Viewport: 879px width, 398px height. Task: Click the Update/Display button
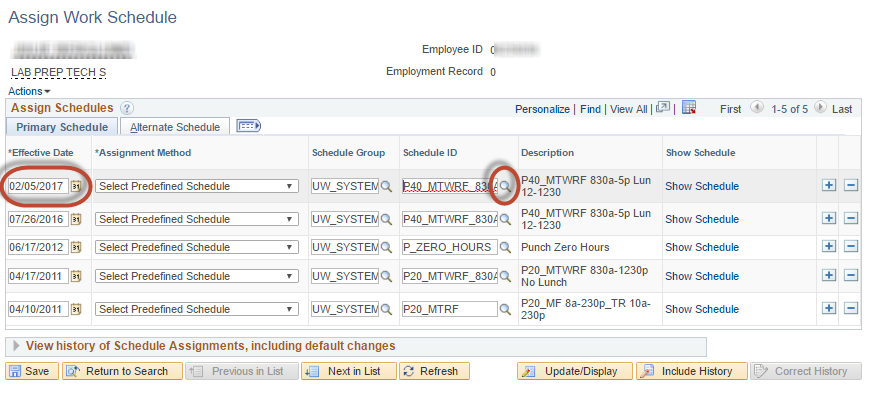pos(575,371)
